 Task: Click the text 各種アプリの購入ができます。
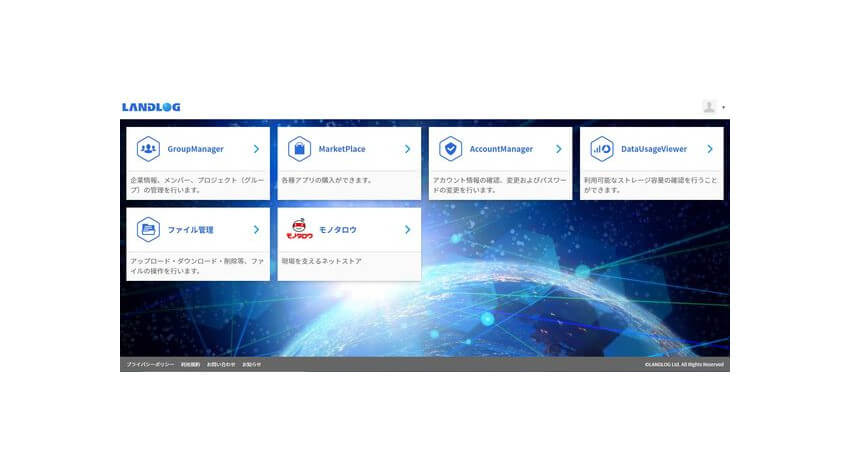pyautogui.click(x=327, y=180)
